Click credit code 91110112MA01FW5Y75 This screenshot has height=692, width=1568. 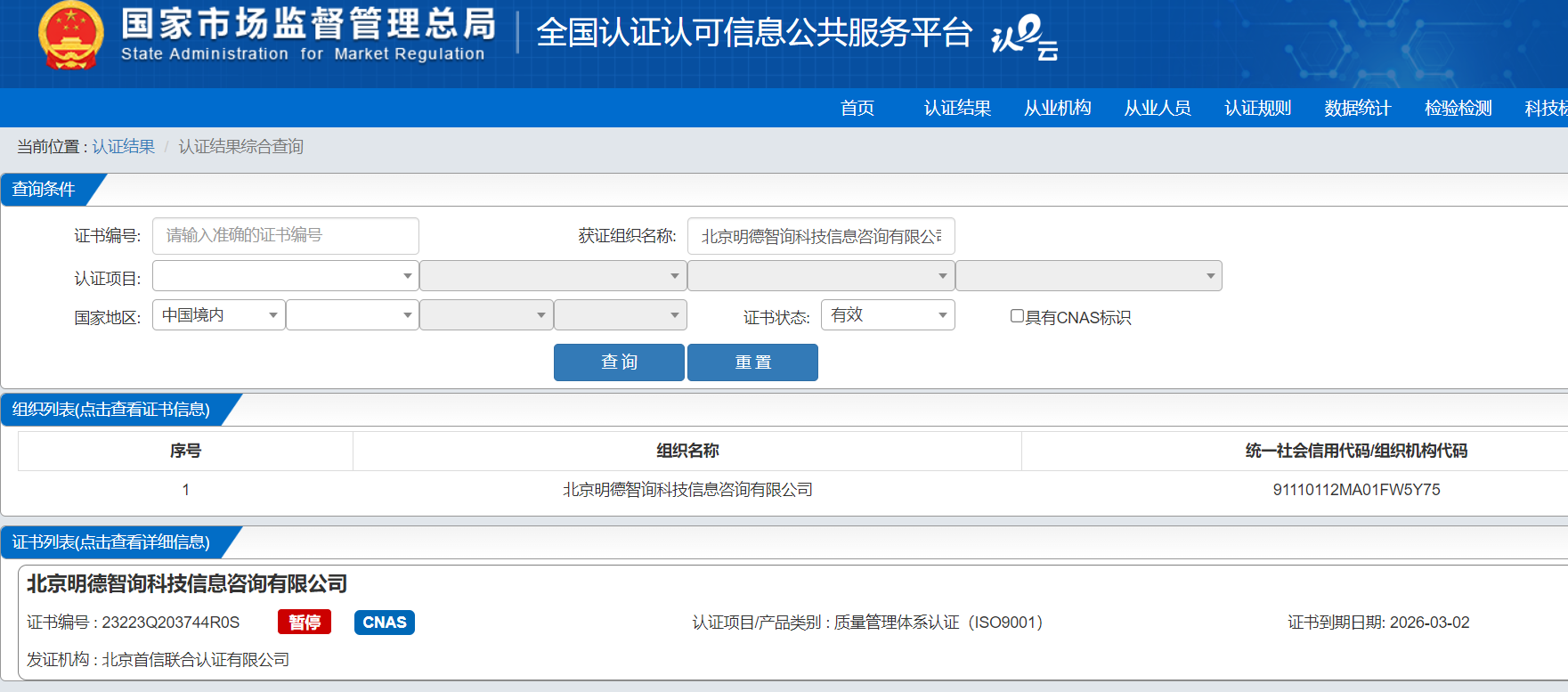pyautogui.click(x=1356, y=490)
